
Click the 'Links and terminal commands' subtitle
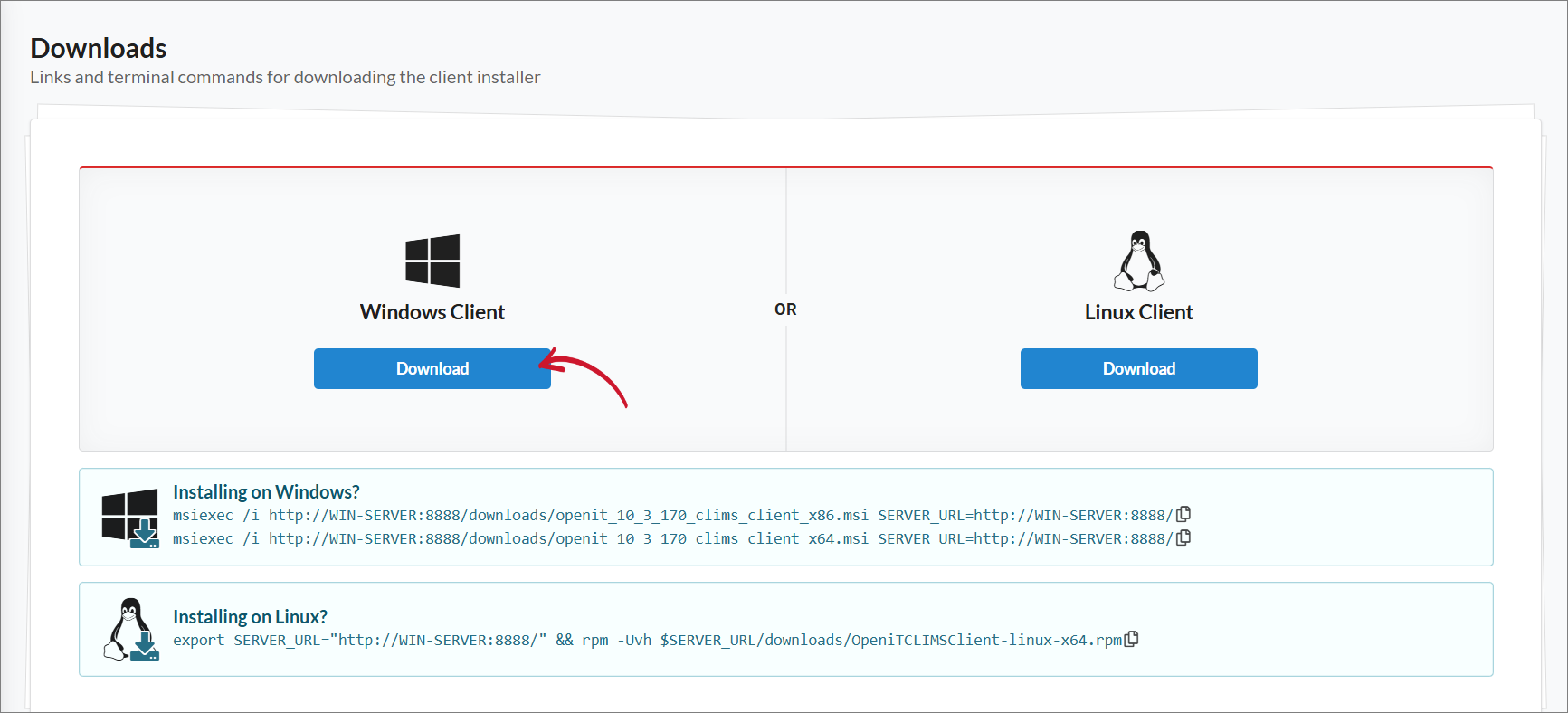click(x=285, y=77)
